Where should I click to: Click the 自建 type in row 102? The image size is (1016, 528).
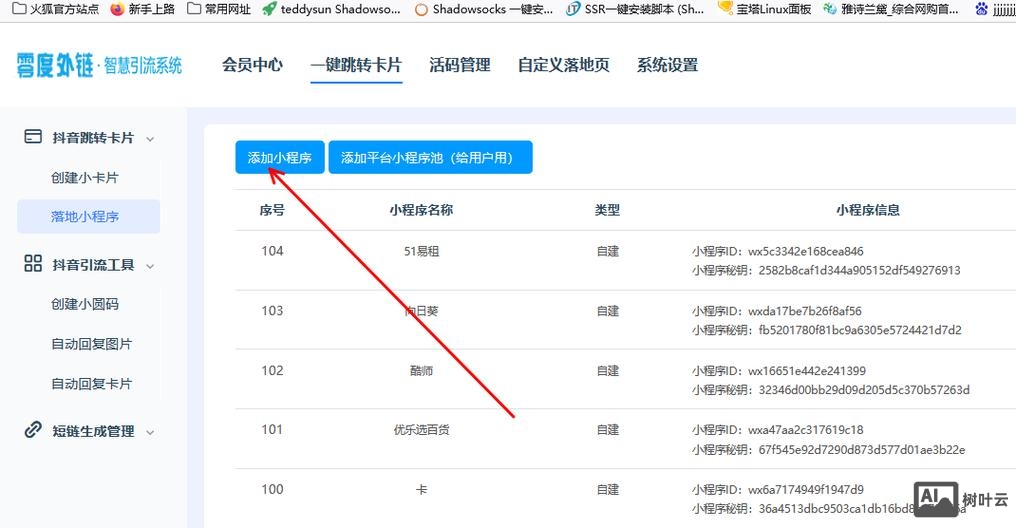[608, 371]
